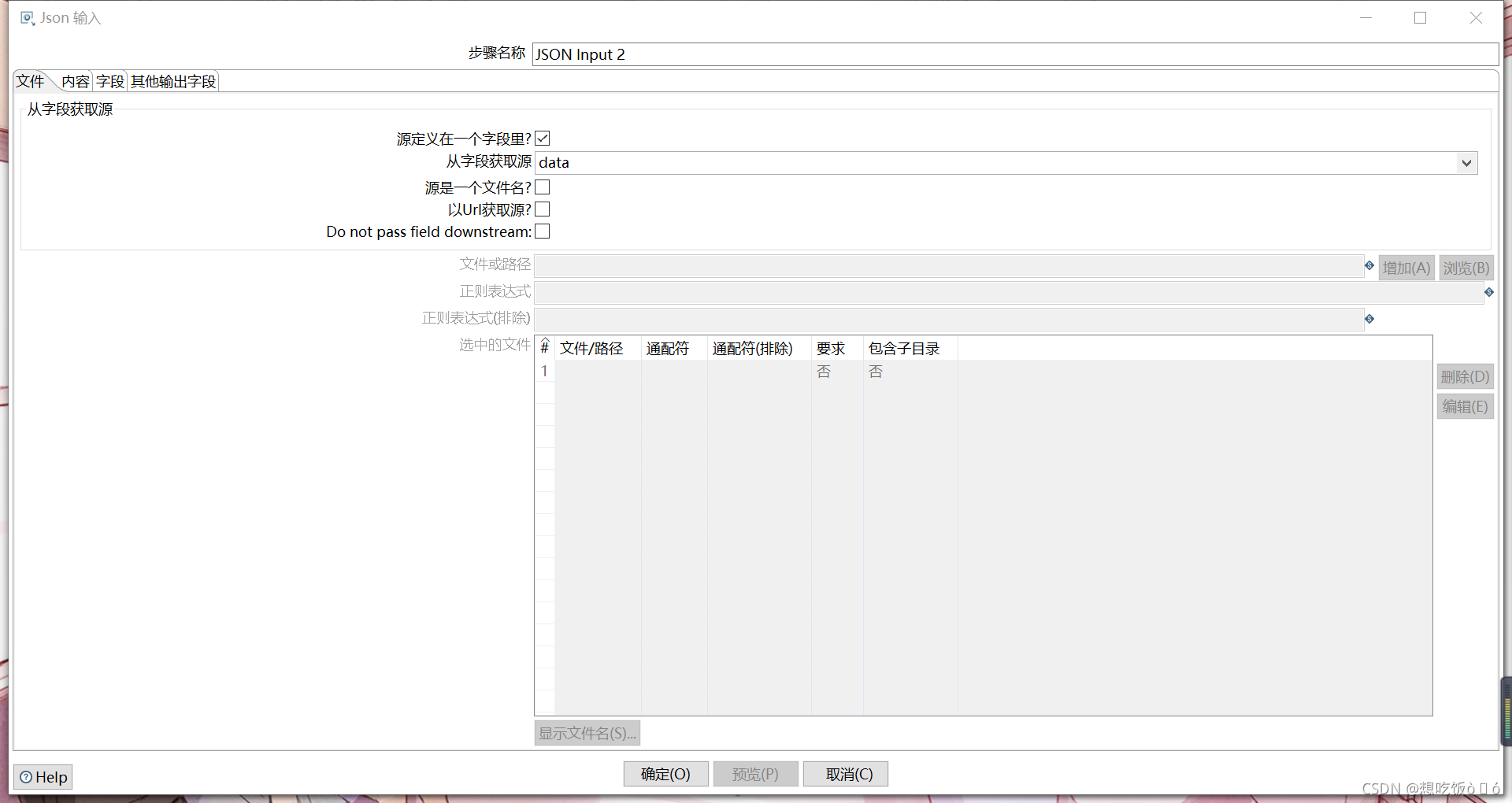This screenshot has width=1512, height=803.
Task: Focus the 步骤名称 input containing JSON Input 2
Action: pyautogui.click(x=1015, y=54)
